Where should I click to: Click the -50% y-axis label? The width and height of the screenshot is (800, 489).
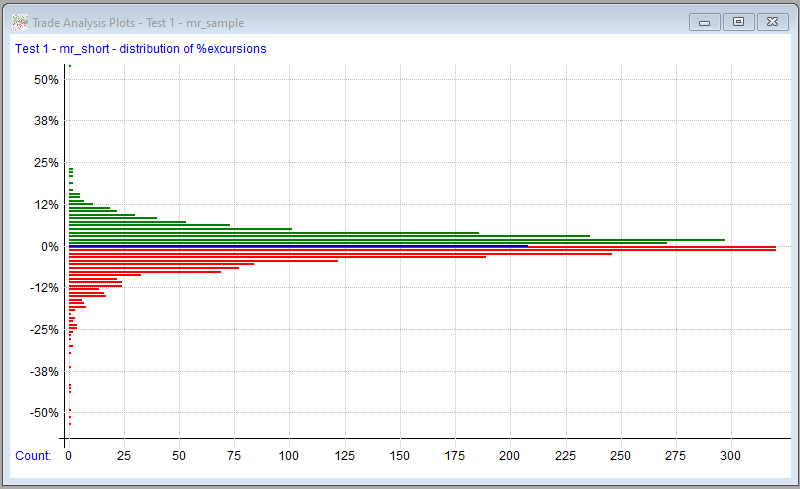44,413
